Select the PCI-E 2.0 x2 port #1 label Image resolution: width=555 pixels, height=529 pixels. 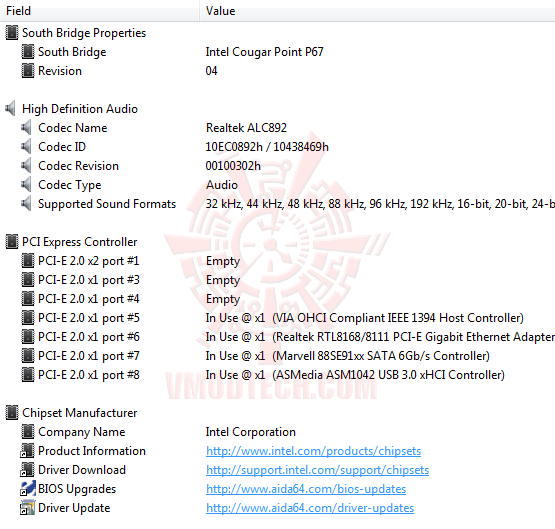pyautogui.click(x=88, y=261)
